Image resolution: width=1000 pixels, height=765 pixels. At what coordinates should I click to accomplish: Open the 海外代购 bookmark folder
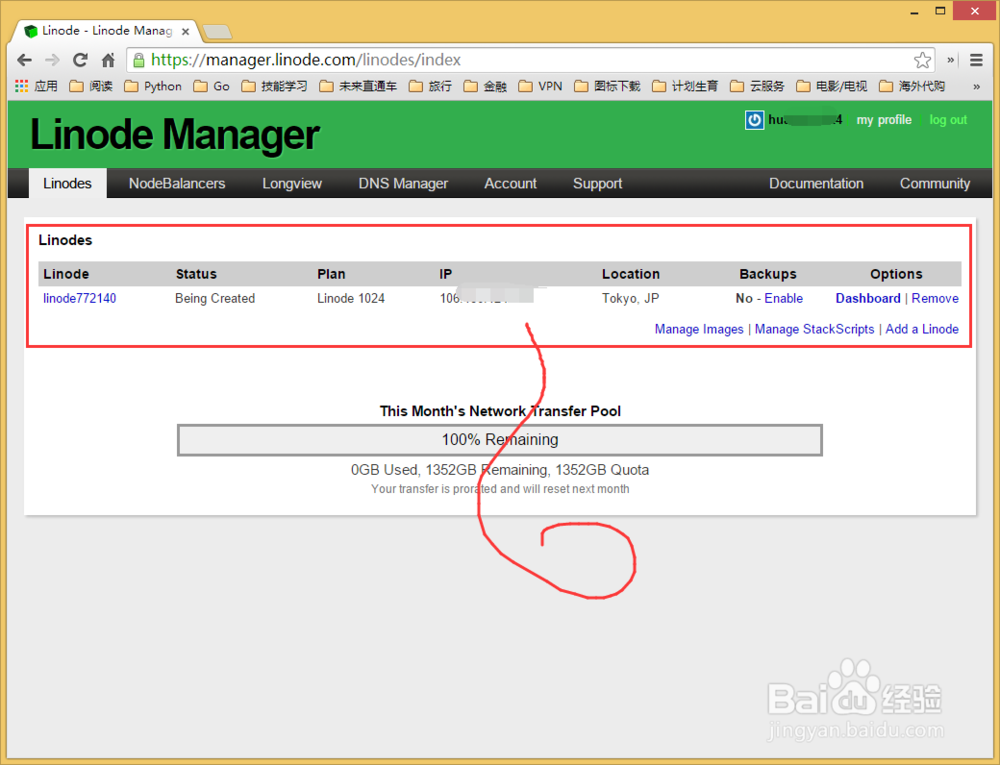pyautogui.click(x=912, y=86)
